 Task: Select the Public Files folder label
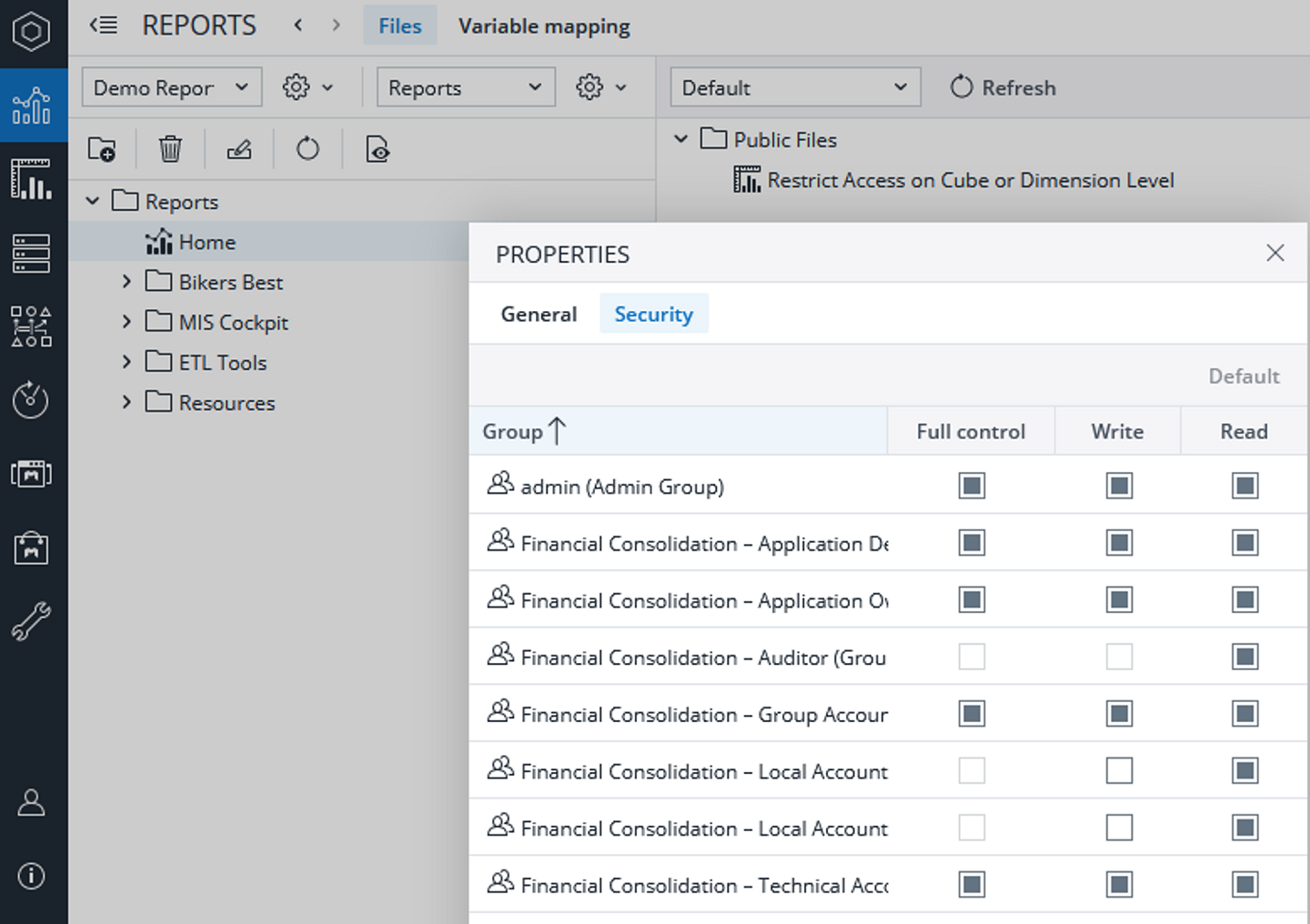[785, 140]
